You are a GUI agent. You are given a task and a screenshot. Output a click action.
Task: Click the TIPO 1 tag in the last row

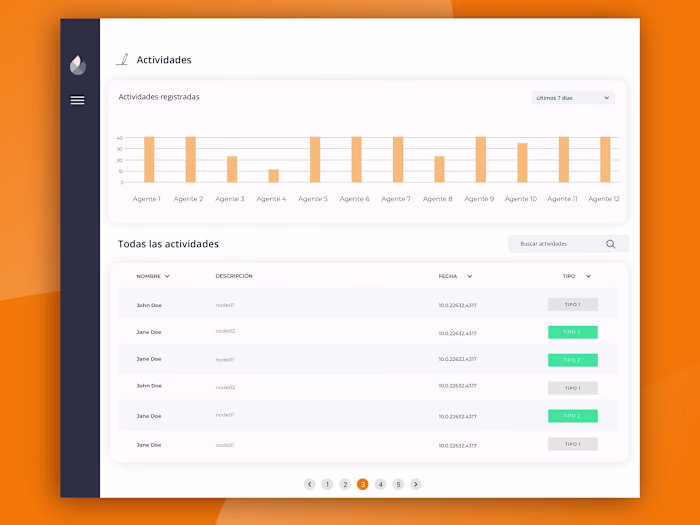coord(573,444)
